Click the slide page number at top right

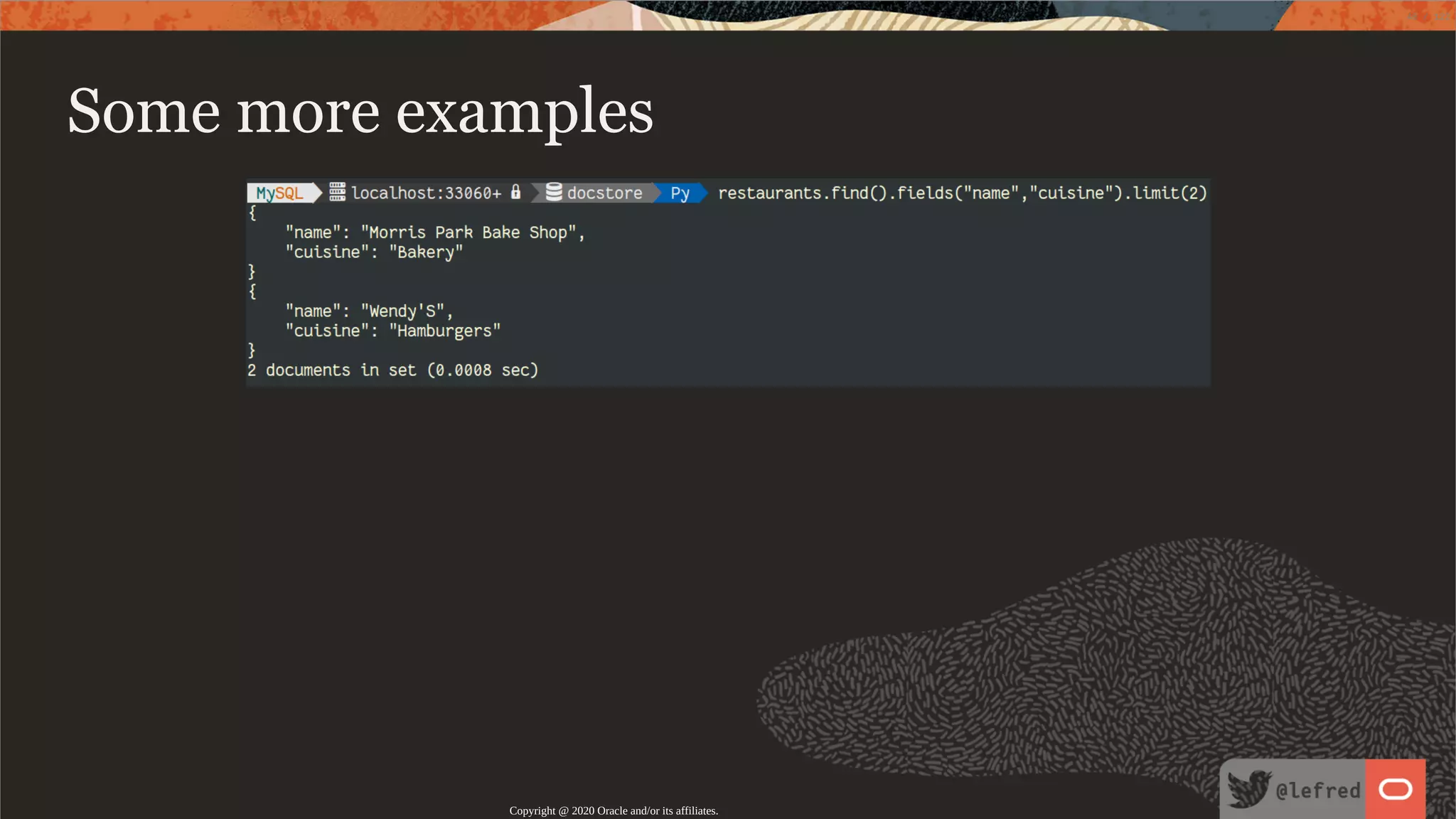point(1428,16)
